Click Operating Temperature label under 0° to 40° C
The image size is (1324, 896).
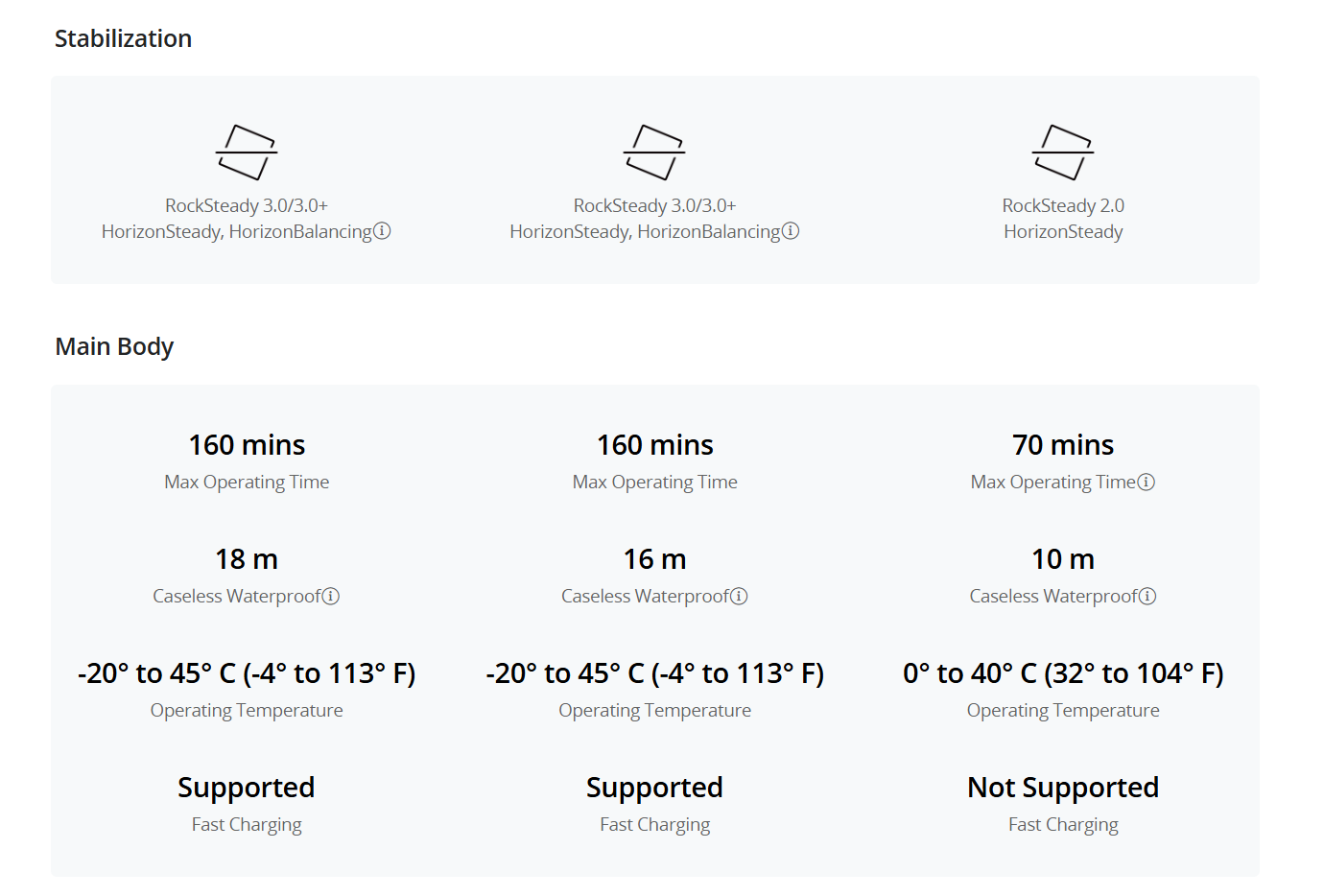pos(1063,711)
